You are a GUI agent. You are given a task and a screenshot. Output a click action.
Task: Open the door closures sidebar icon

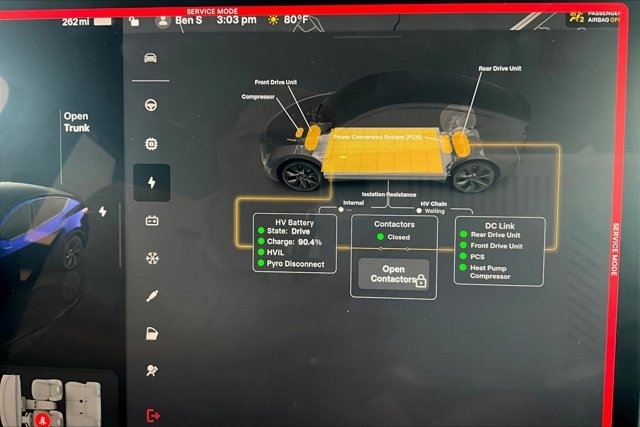point(152,334)
